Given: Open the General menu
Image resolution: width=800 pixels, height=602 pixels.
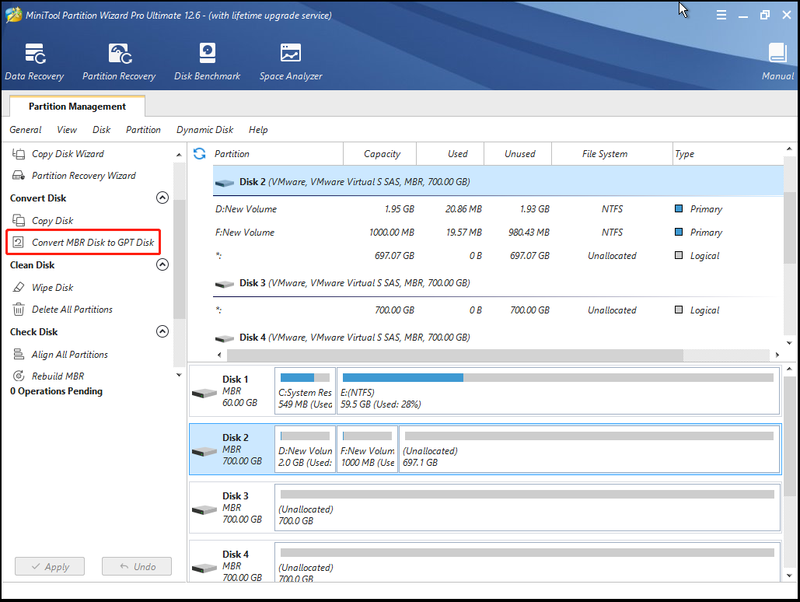Looking at the screenshot, I should coord(26,130).
